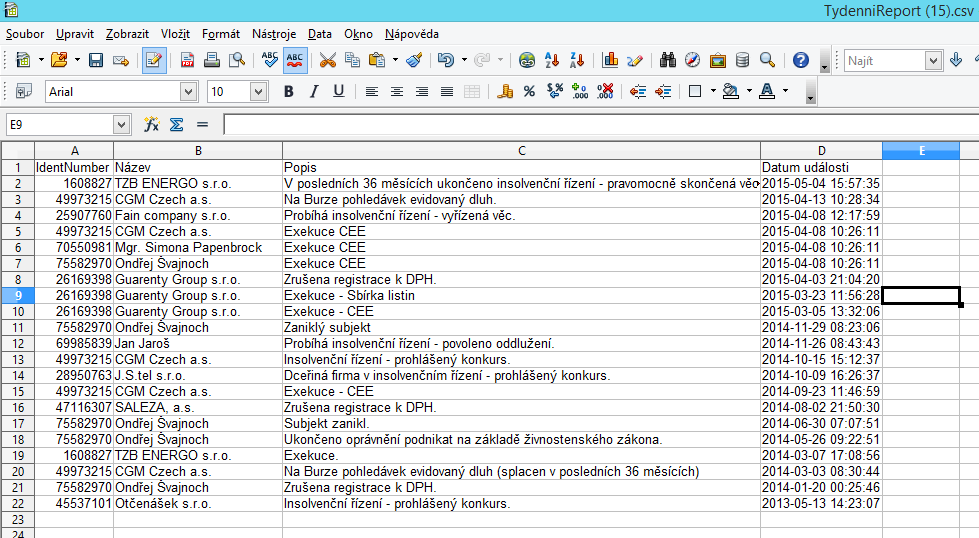This screenshot has width=979, height=538.
Task: Open the Gallery picture icon
Action: point(717,61)
